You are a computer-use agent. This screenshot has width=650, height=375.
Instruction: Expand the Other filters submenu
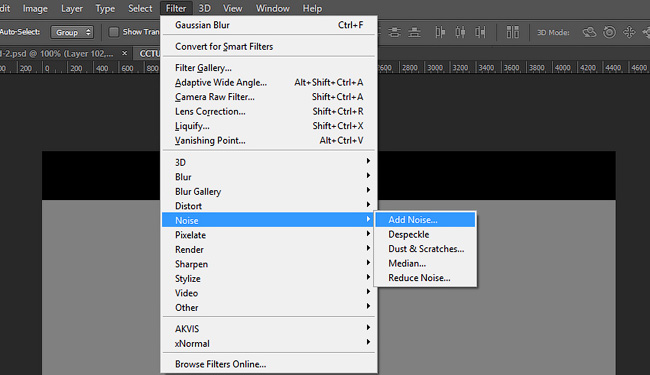click(269, 307)
